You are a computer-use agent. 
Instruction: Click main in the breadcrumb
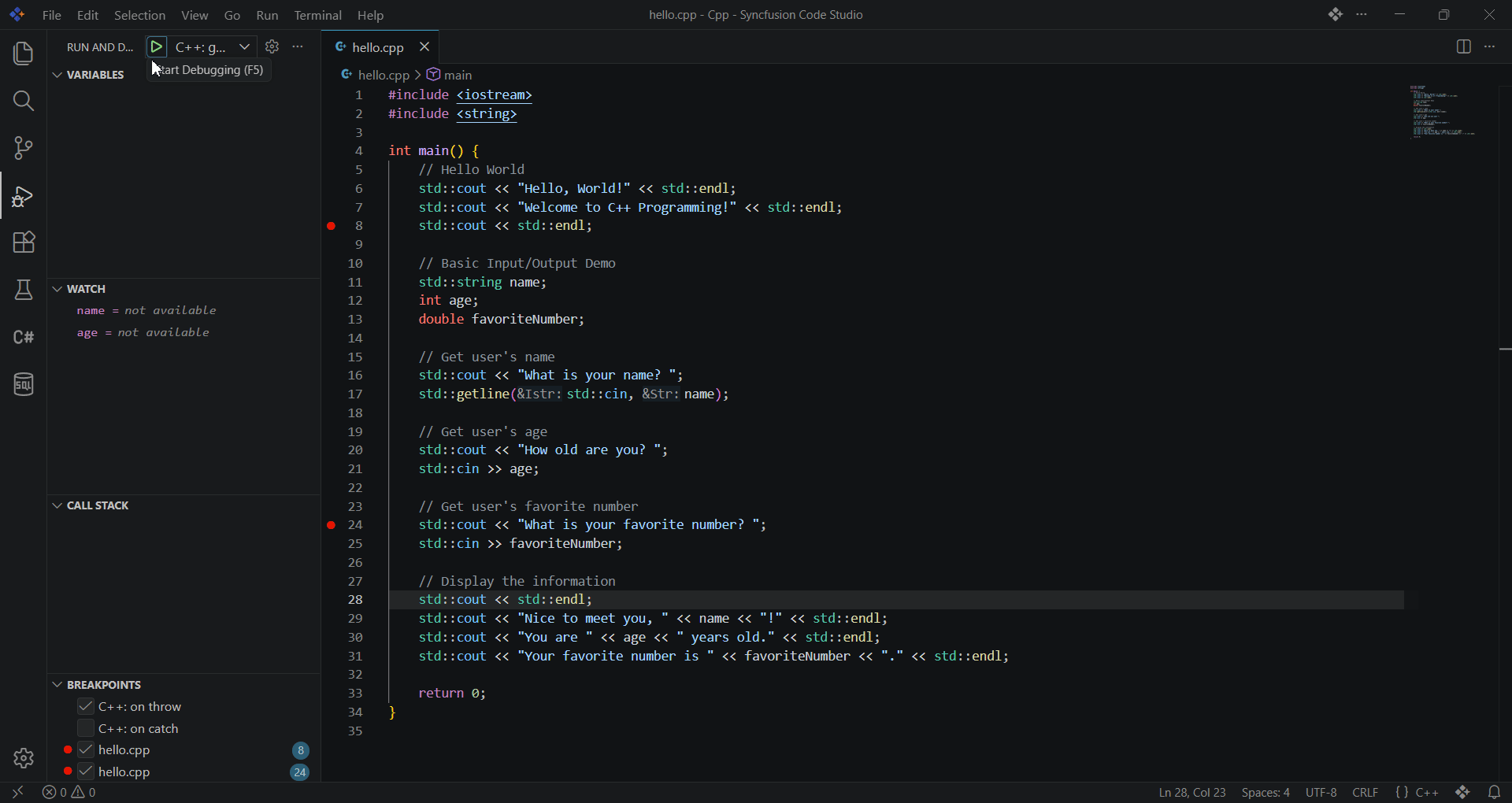(x=450, y=75)
